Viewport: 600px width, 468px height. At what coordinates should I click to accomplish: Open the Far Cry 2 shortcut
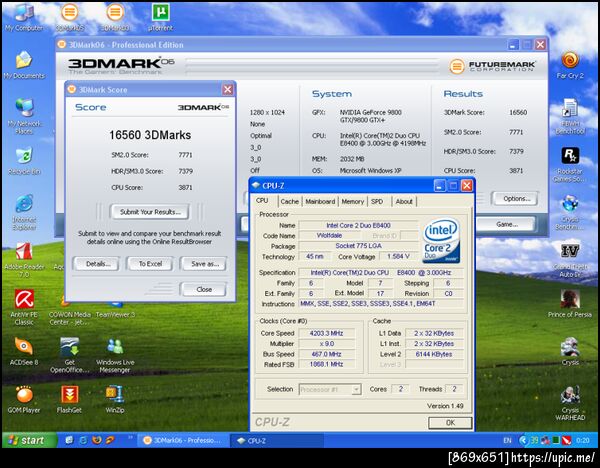(570, 59)
